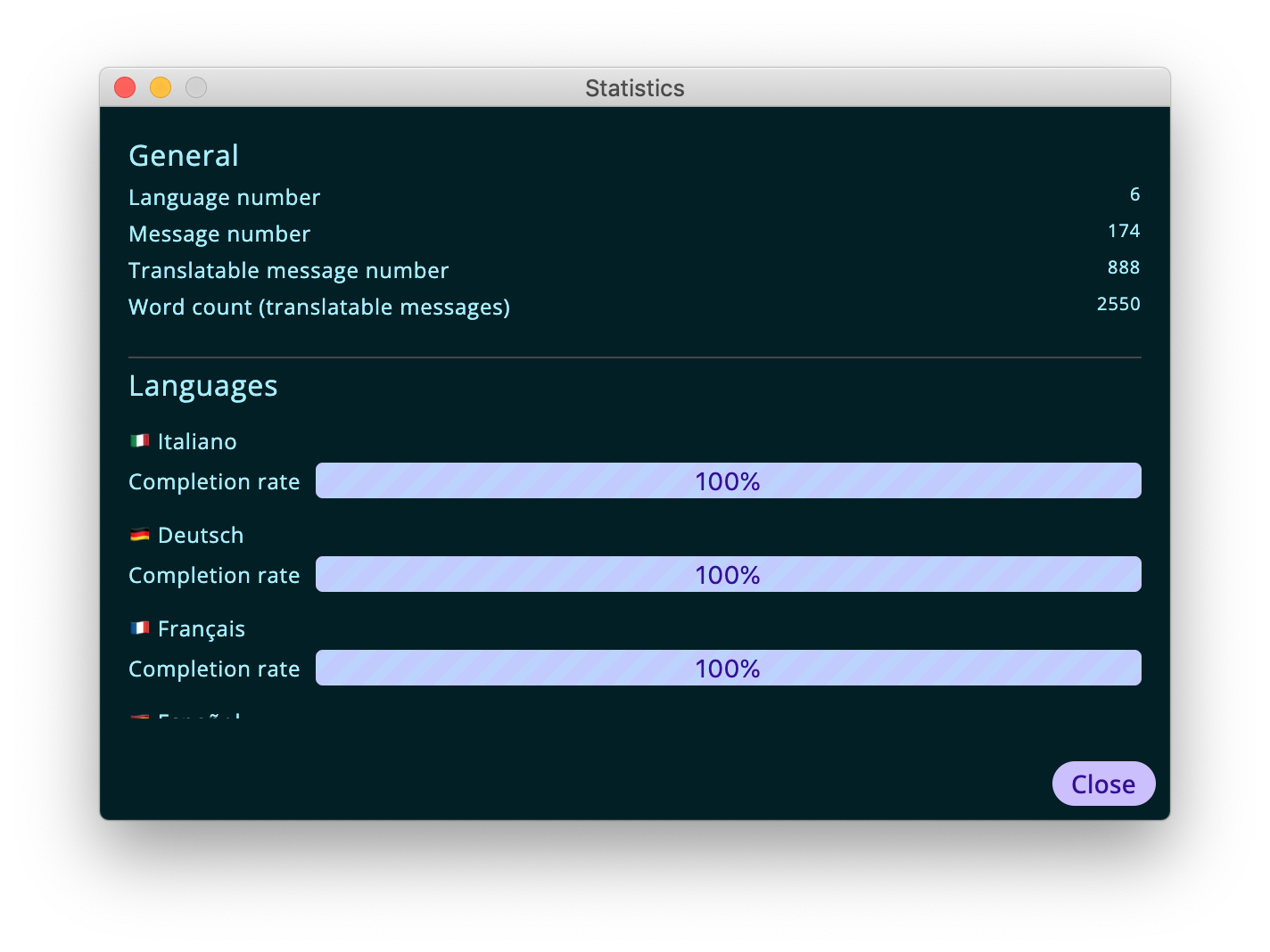Click the Français completion rate progress bar
The height and width of the screenshot is (952, 1270).
[728, 668]
